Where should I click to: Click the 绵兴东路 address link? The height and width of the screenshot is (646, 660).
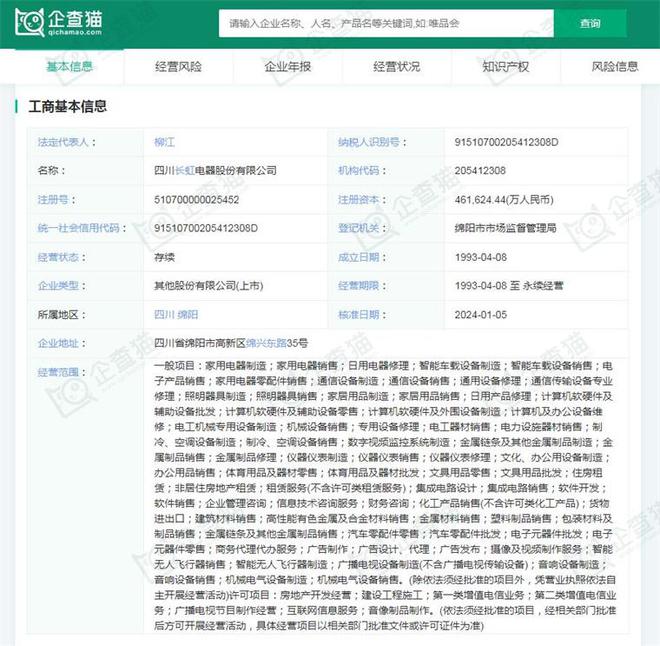coord(266,343)
